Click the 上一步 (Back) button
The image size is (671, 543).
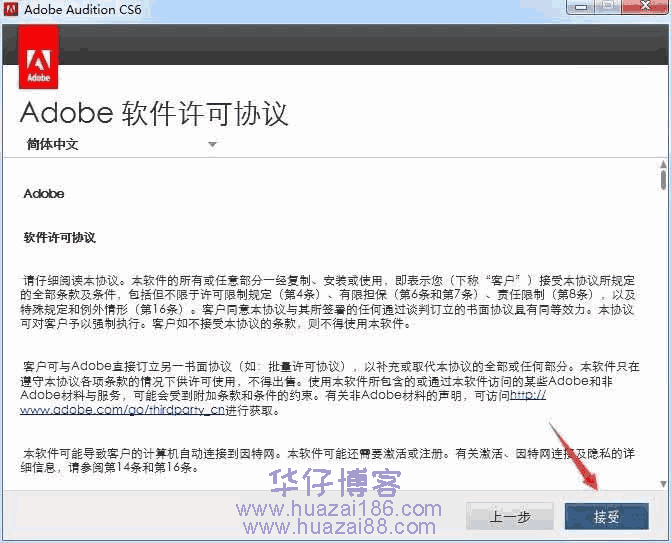coord(510,516)
